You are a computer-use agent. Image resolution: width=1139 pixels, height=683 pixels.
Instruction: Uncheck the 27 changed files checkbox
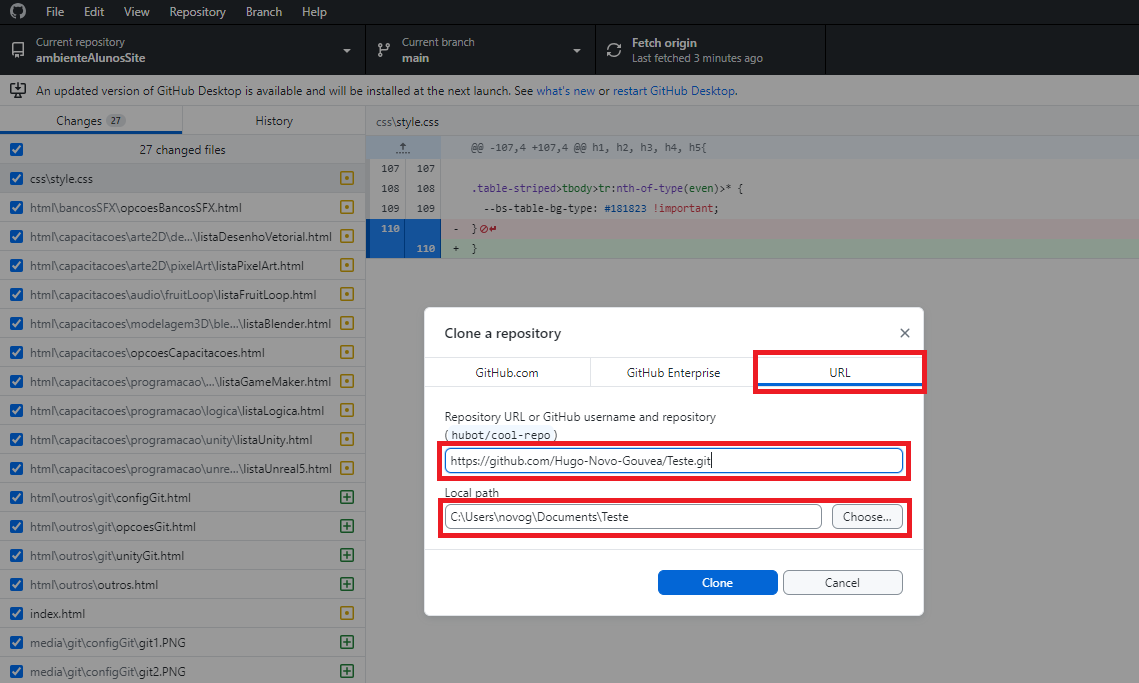(x=16, y=150)
